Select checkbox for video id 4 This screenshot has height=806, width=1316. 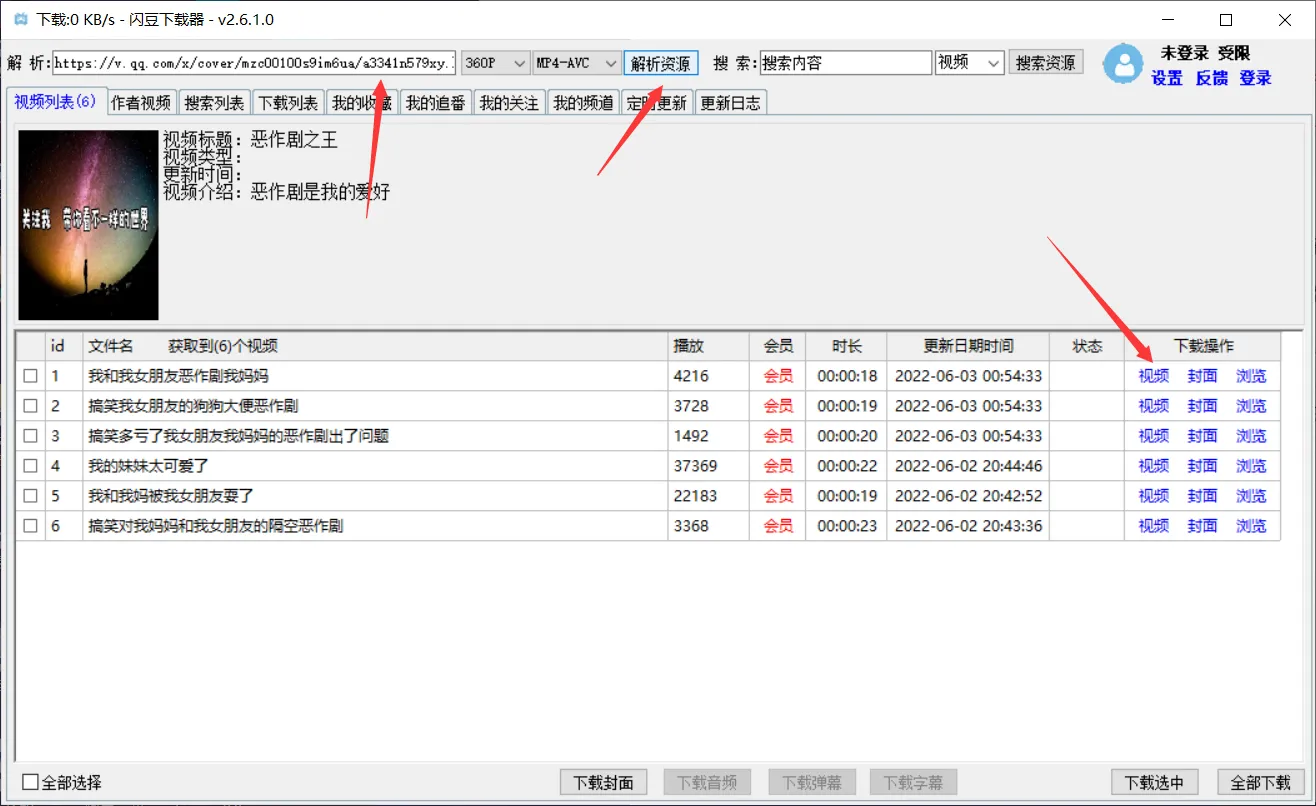pyautogui.click(x=31, y=466)
